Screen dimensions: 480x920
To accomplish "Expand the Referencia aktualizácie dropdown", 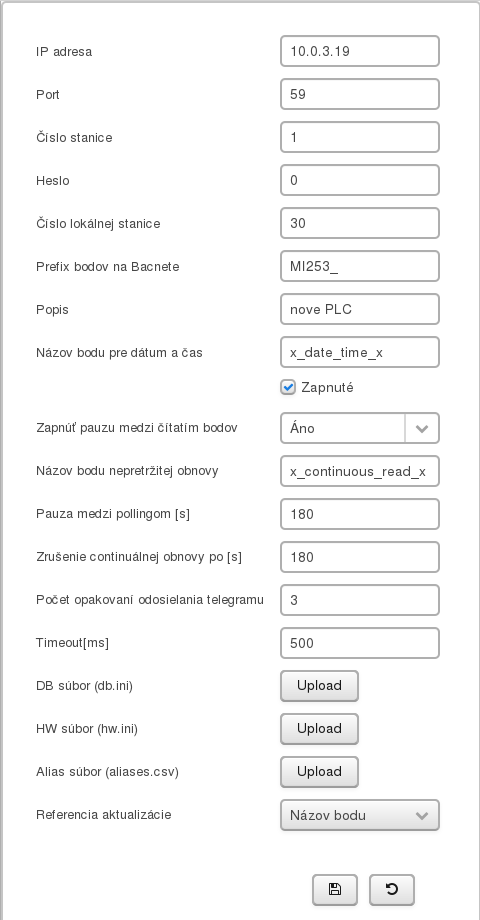I will [x=360, y=815].
